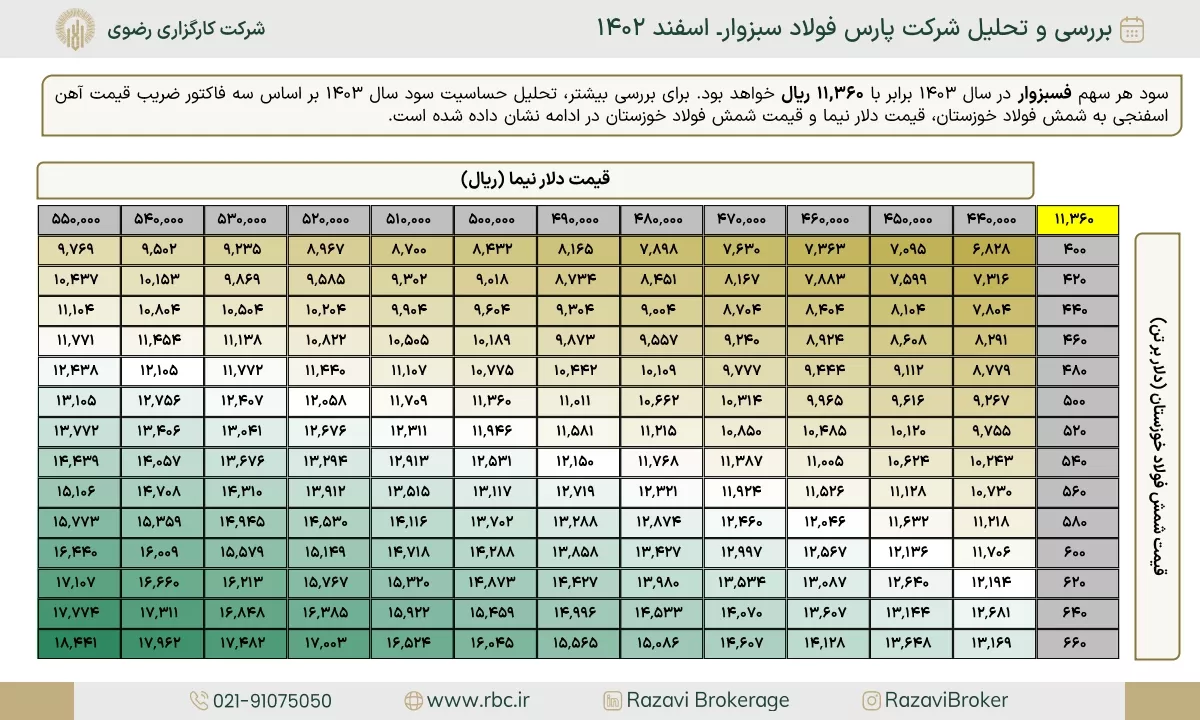Click the cell with value ۱۴,۴۳۹

click(x=79, y=462)
